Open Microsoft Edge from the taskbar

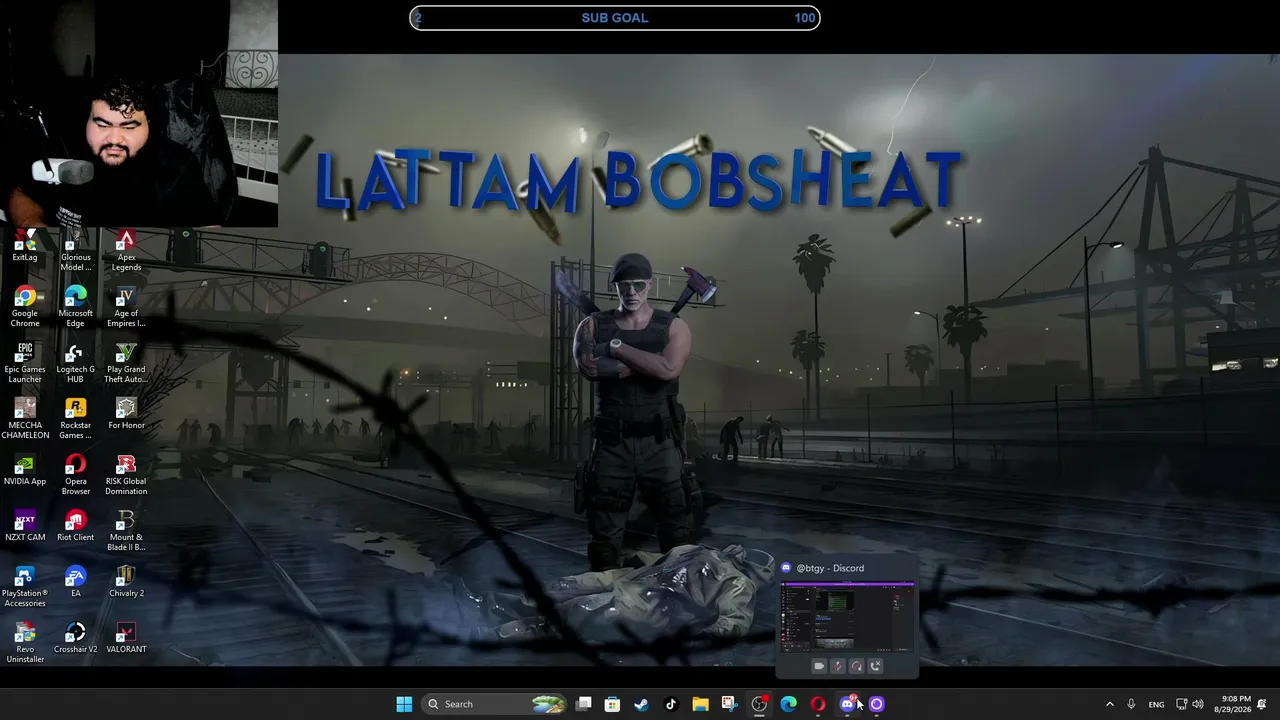coord(788,704)
